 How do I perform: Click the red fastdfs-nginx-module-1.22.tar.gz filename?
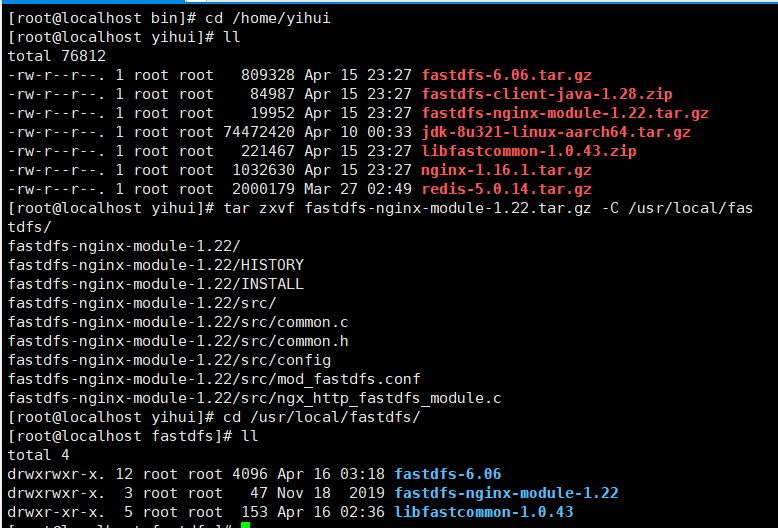tap(565, 113)
